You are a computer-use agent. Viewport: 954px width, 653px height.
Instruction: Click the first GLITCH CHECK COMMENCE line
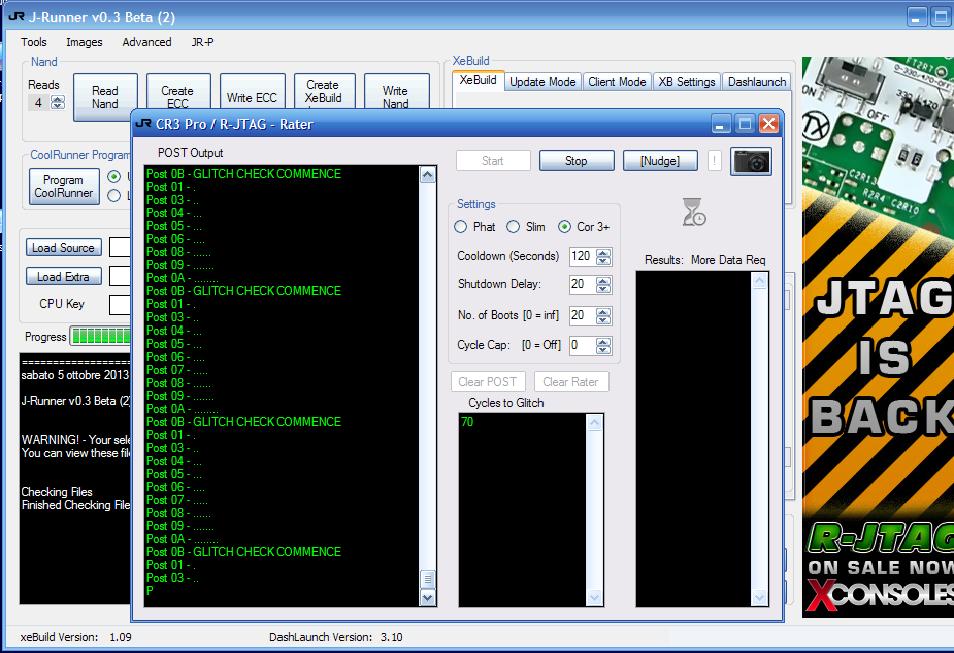coord(243,173)
